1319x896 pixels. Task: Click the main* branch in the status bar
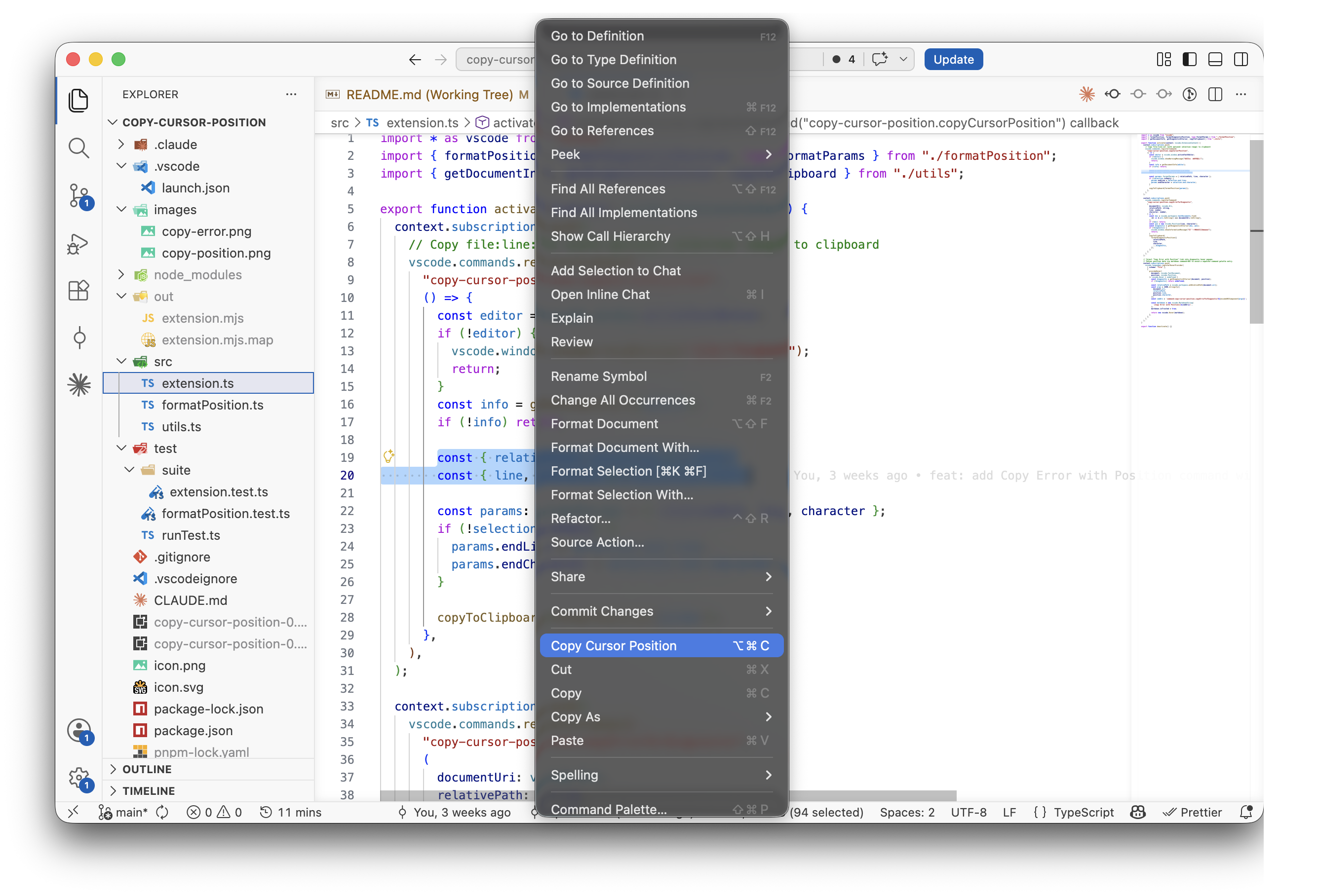pyautogui.click(x=123, y=812)
